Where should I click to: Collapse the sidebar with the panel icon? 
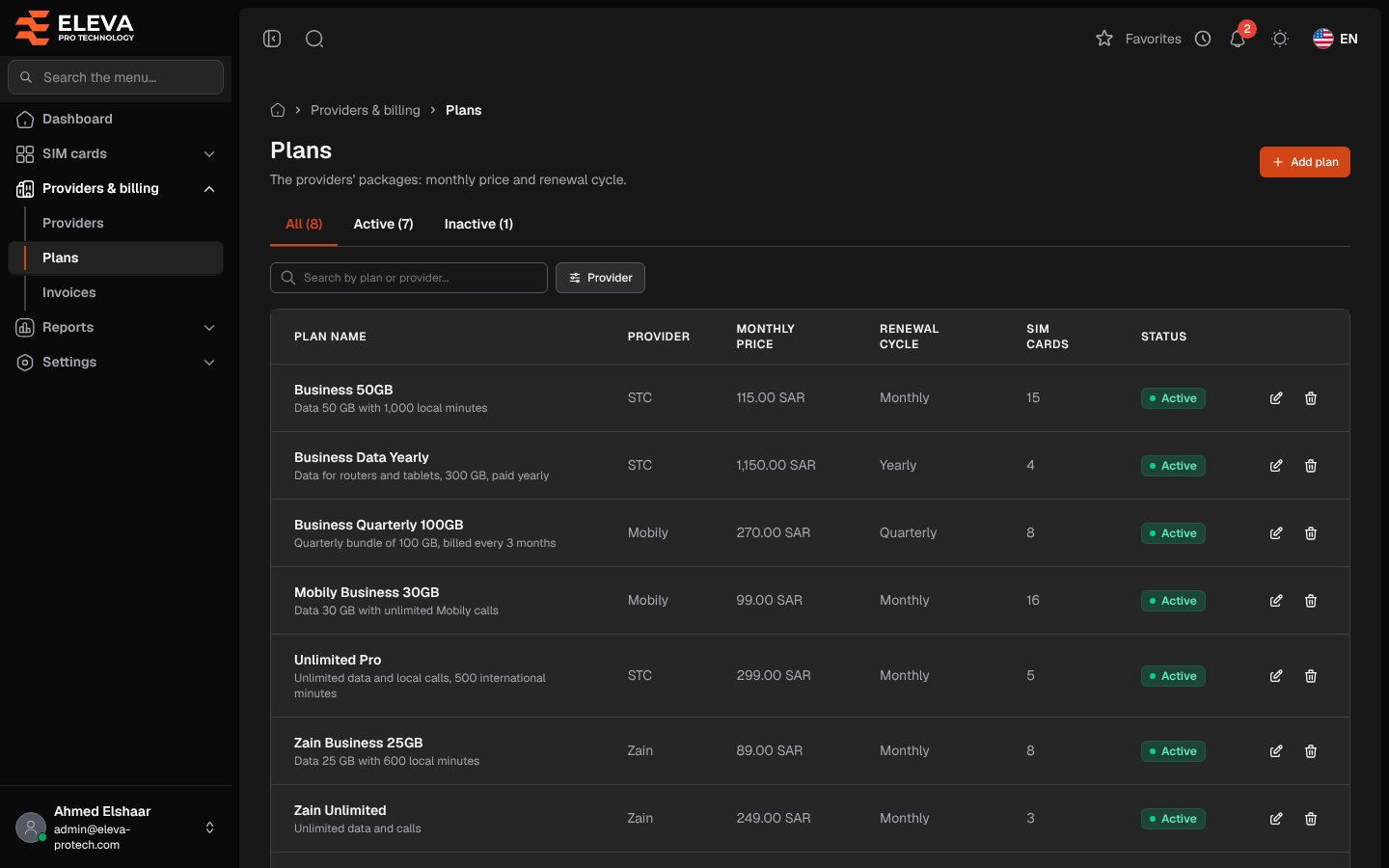(x=272, y=39)
